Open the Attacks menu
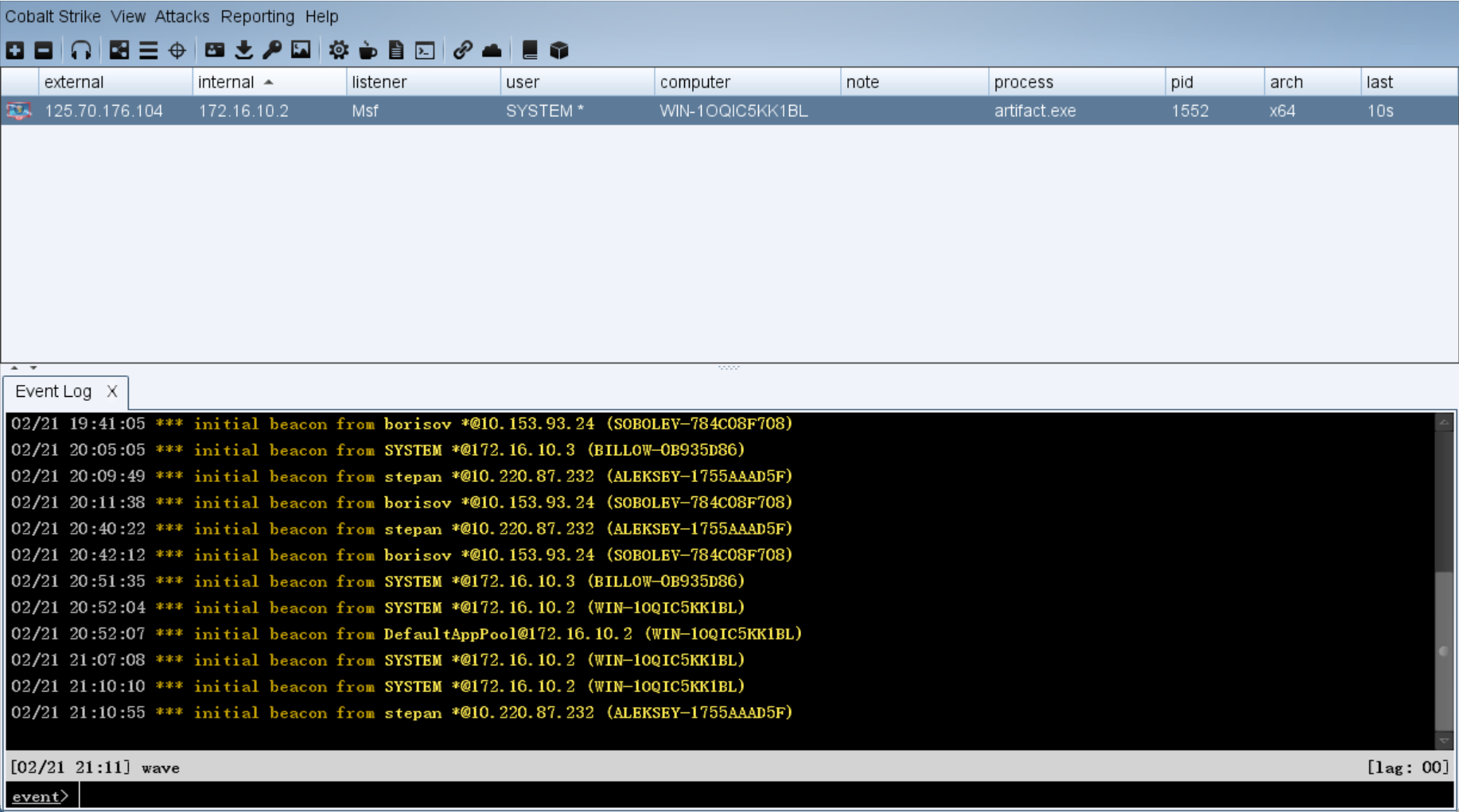 (182, 16)
